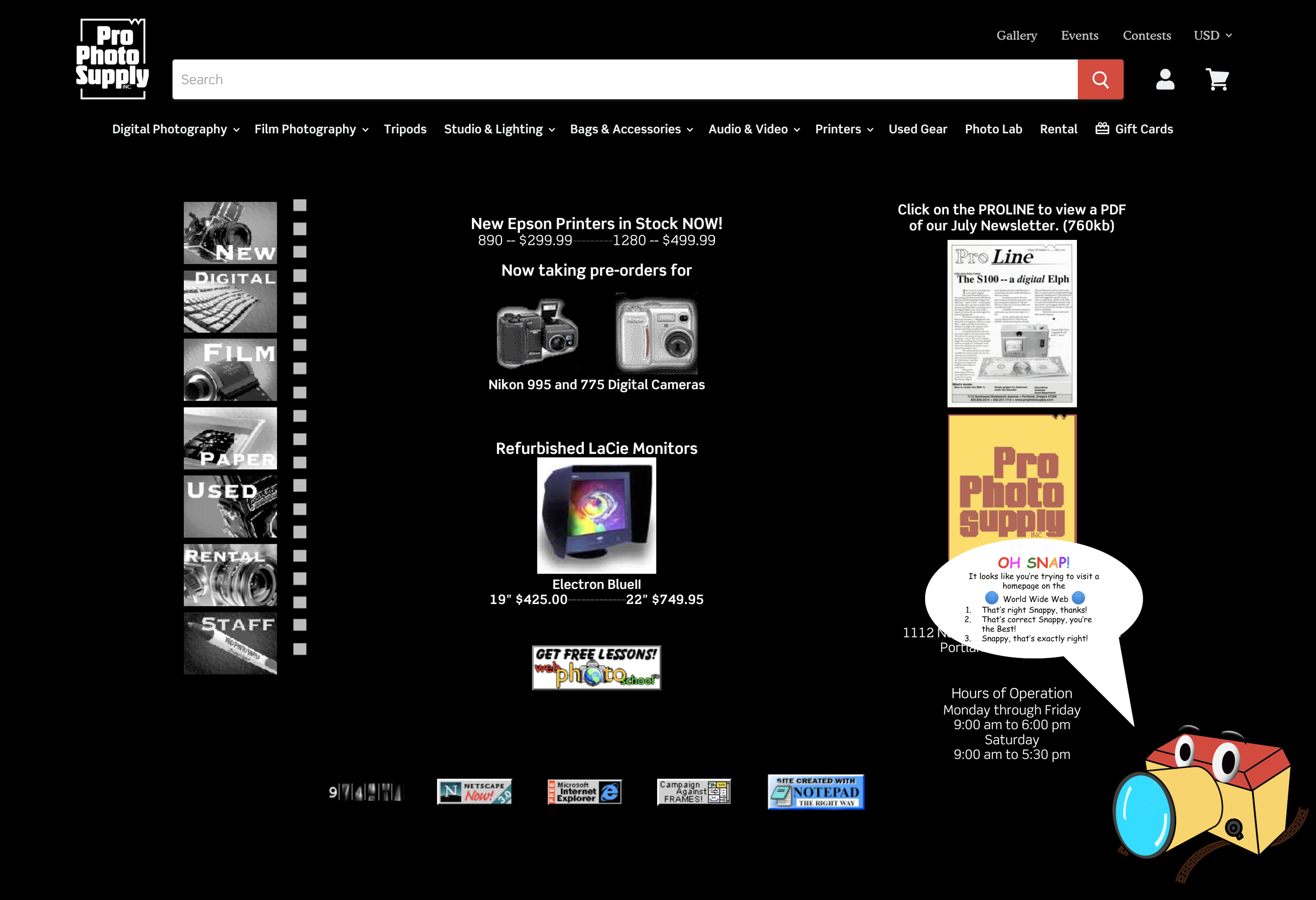This screenshot has height=900, width=1316.
Task: Expand the Digital Photography menu
Action: point(175,129)
